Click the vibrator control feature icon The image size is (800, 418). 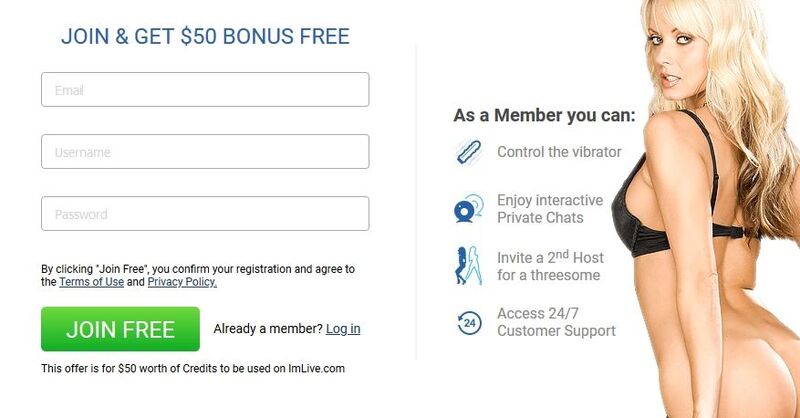coord(469,152)
